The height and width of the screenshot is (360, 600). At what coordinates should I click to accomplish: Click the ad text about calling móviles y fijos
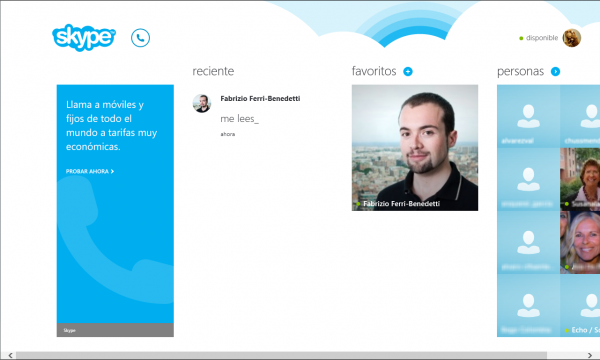pyautogui.click(x=111, y=125)
